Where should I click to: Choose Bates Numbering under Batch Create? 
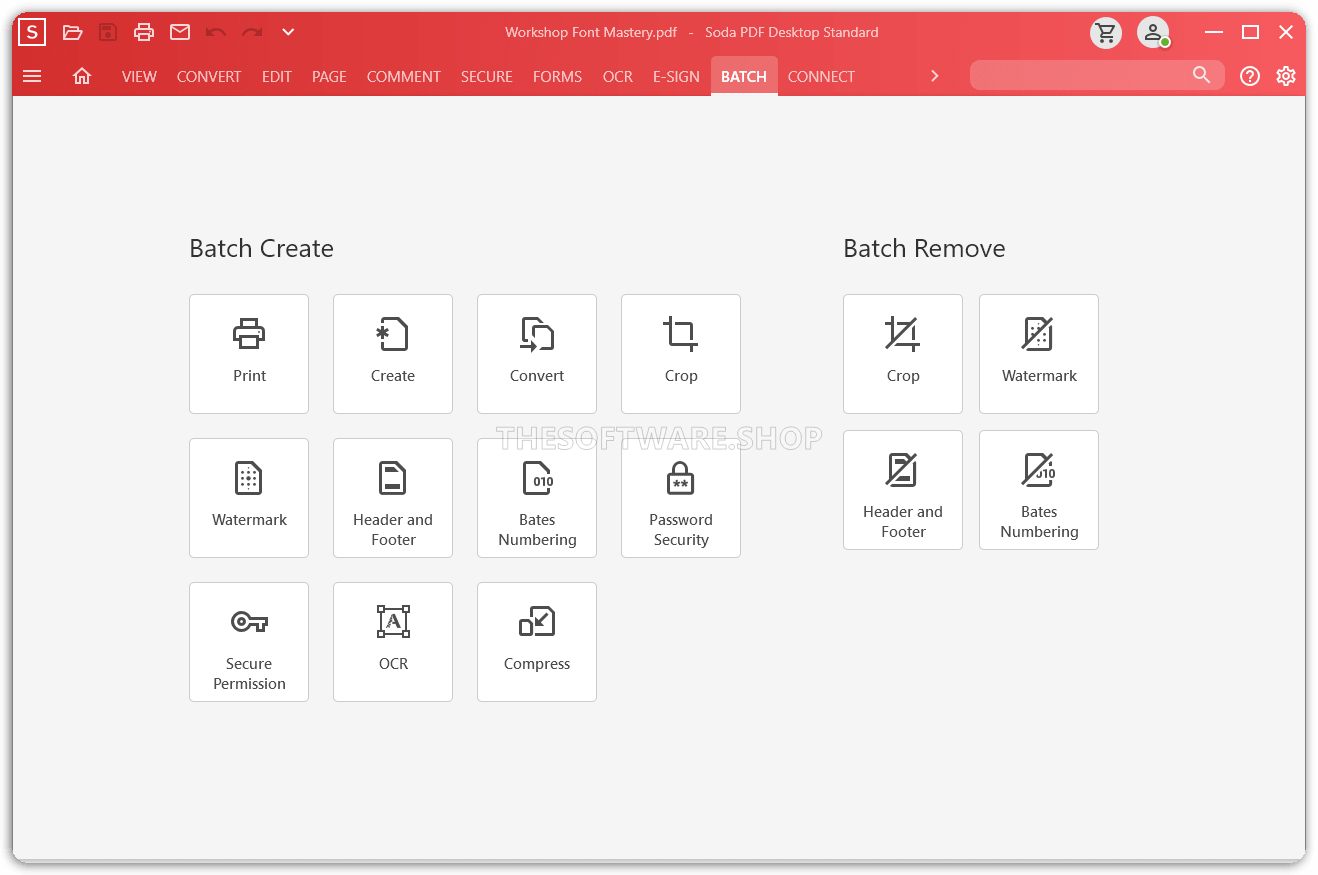tap(537, 497)
